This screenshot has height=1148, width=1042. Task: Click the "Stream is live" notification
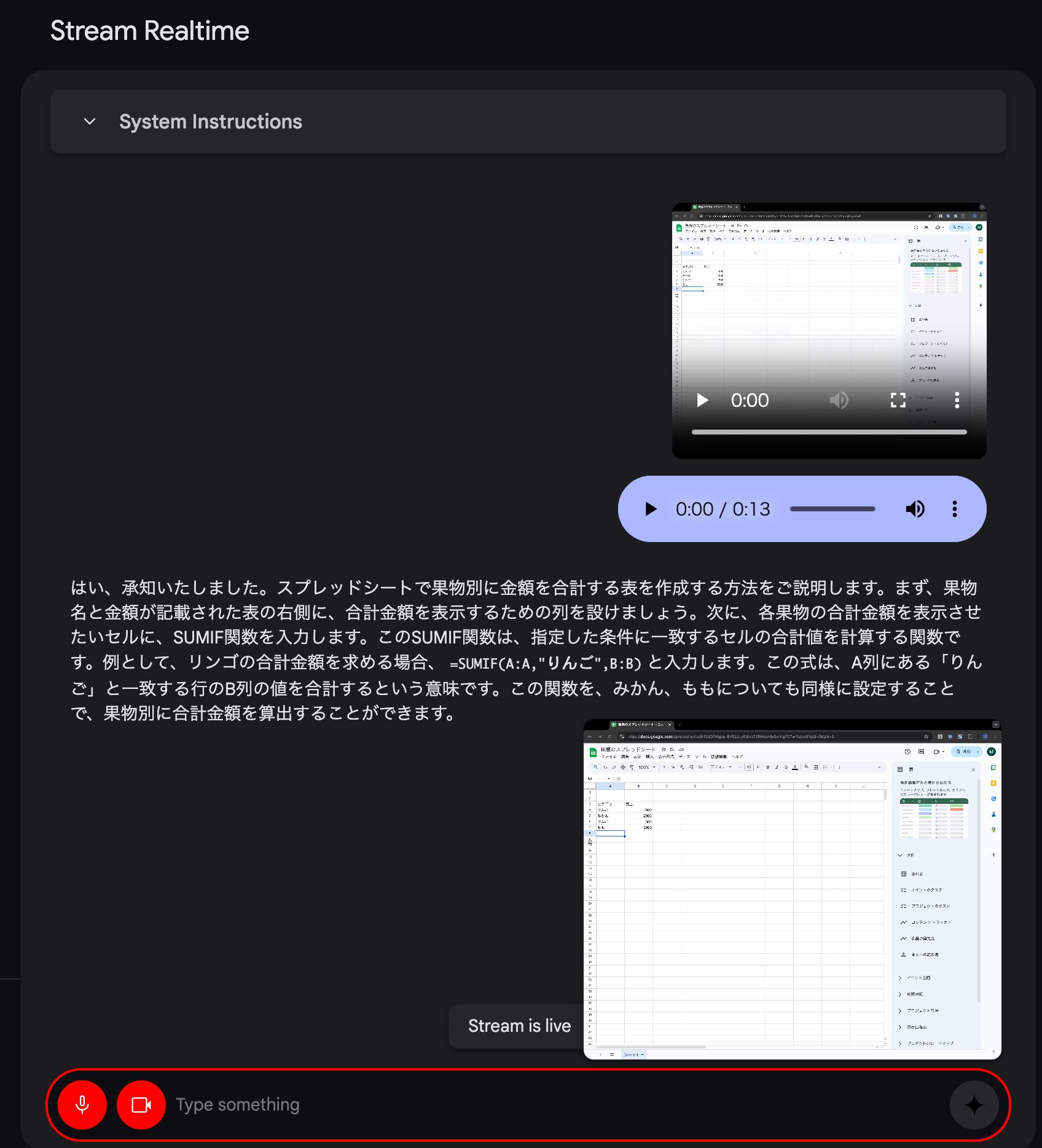click(x=519, y=1026)
